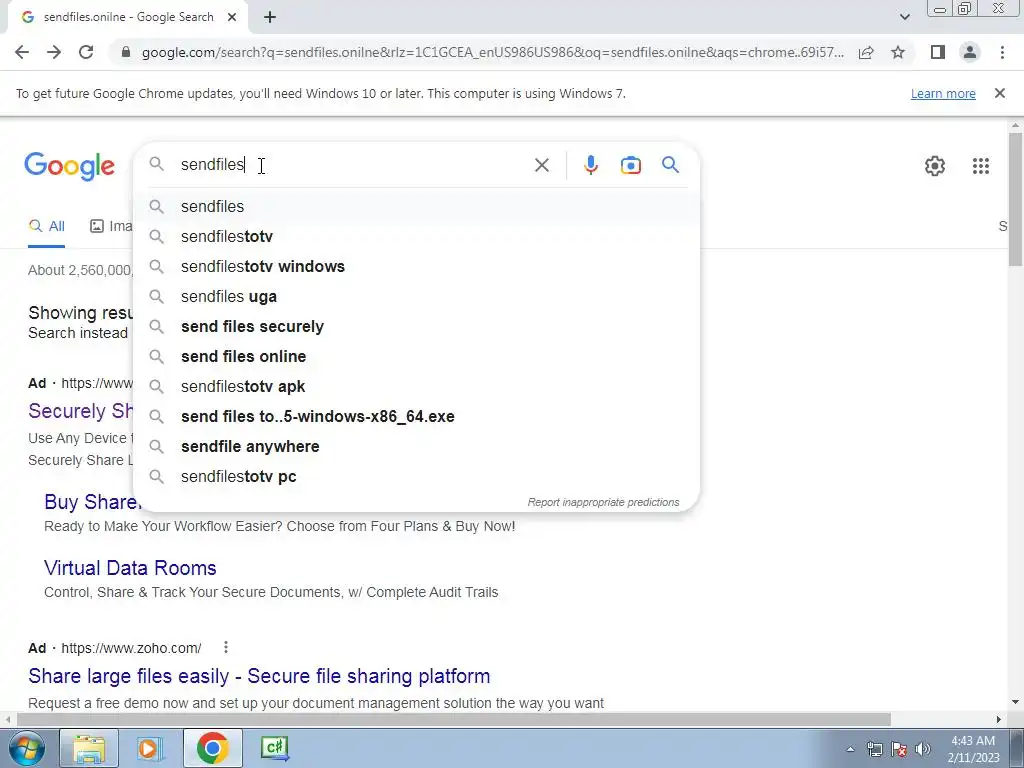1024x768 pixels.
Task: Pick the 'send files securely' suggestion
Action: tap(416, 327)
